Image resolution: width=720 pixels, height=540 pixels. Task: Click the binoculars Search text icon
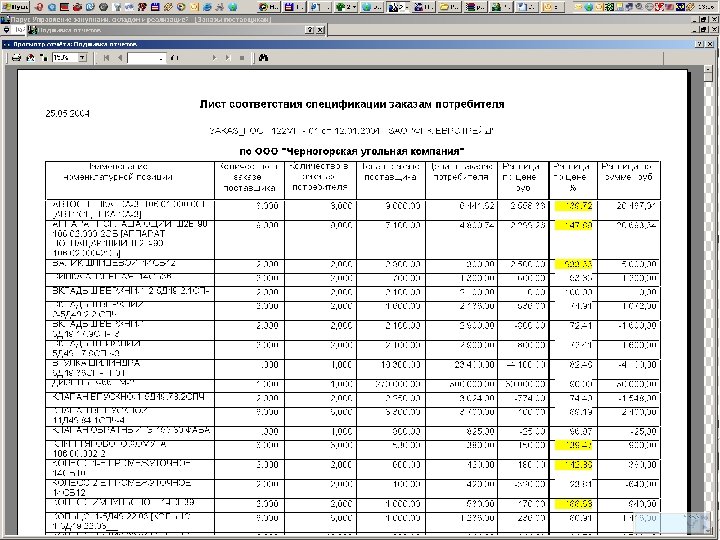pyautogui.click(x=264, y=58)
